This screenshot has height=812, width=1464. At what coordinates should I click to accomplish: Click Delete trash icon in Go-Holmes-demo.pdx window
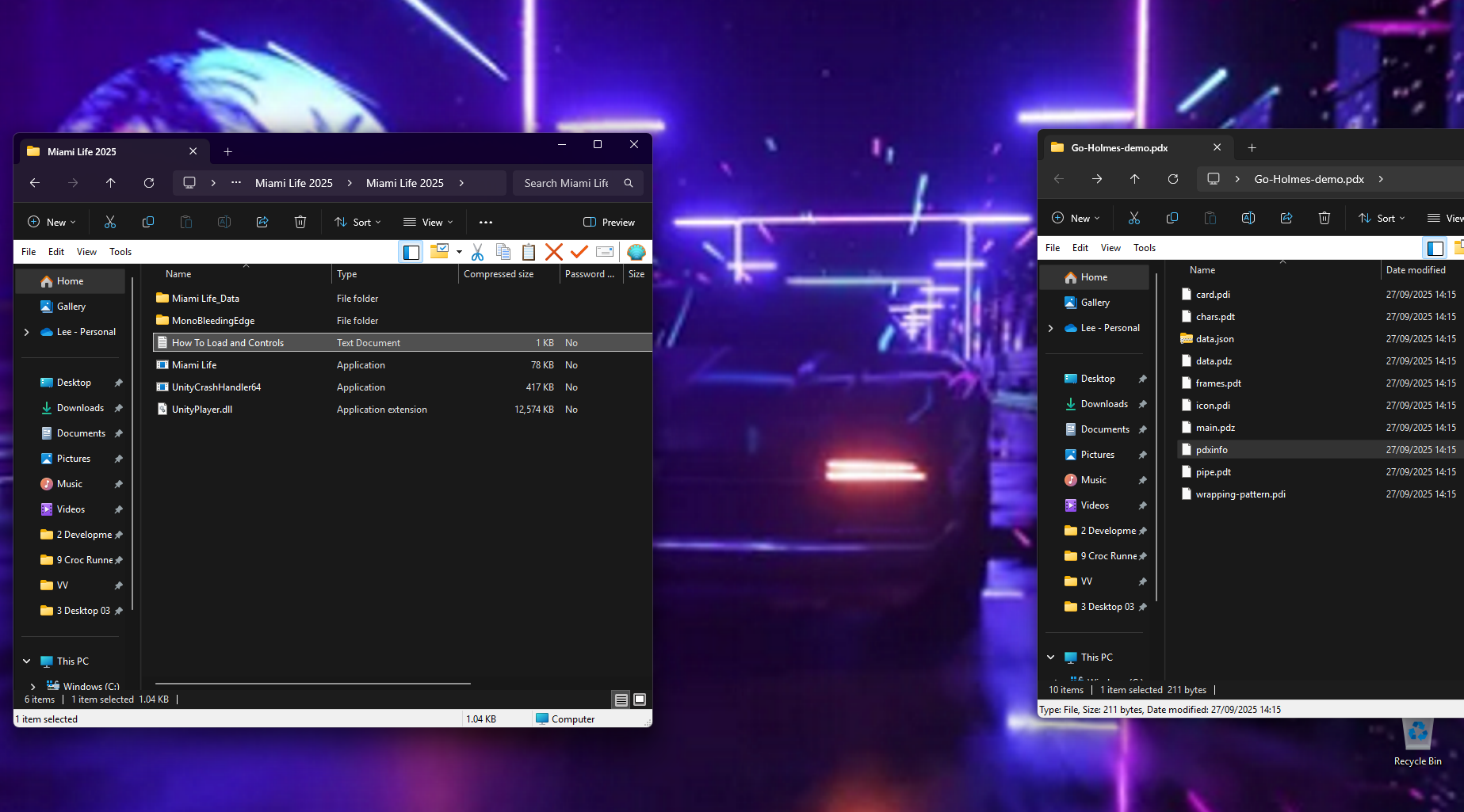click(x=1324, y=218)
